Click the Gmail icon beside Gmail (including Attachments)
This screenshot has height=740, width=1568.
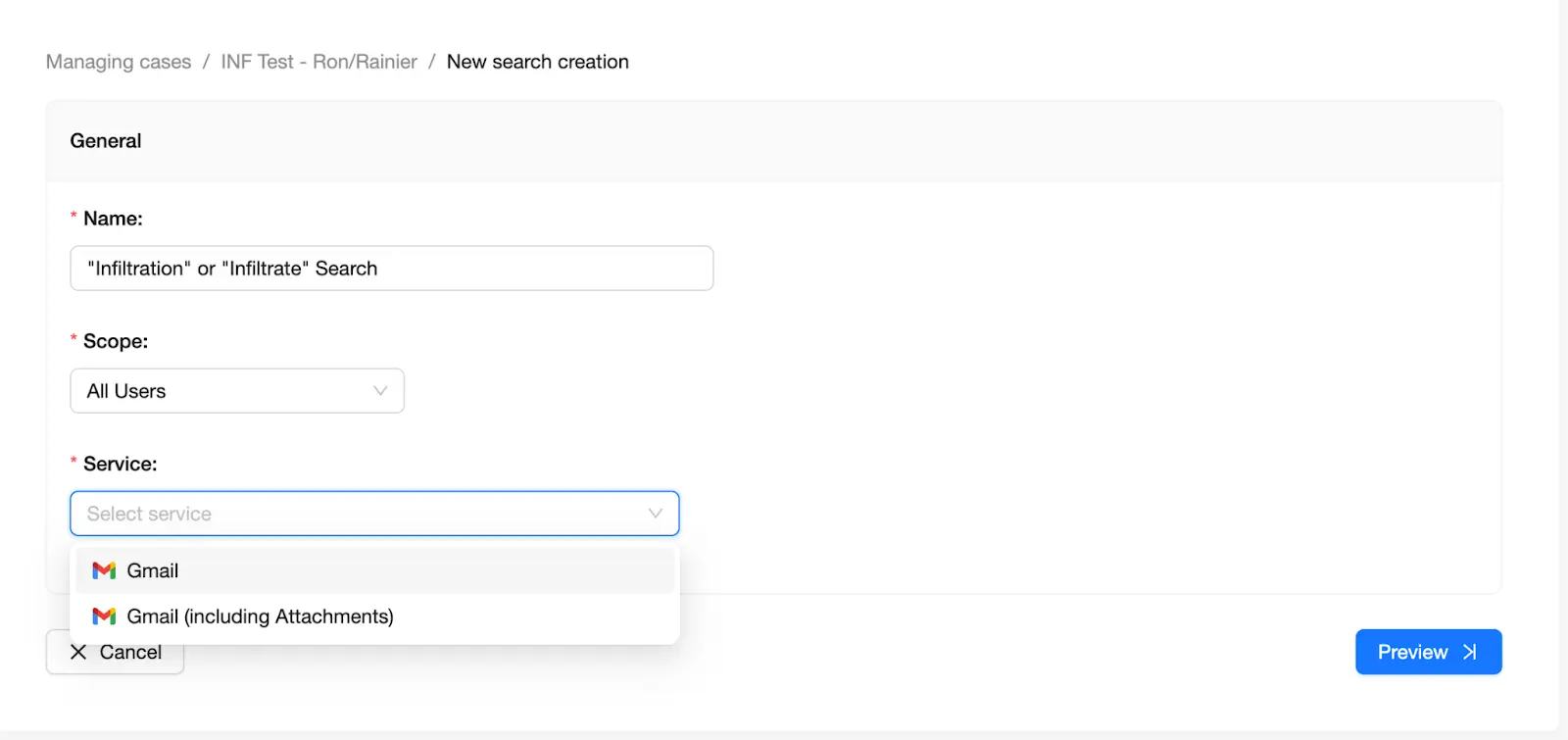coord(103,617)
